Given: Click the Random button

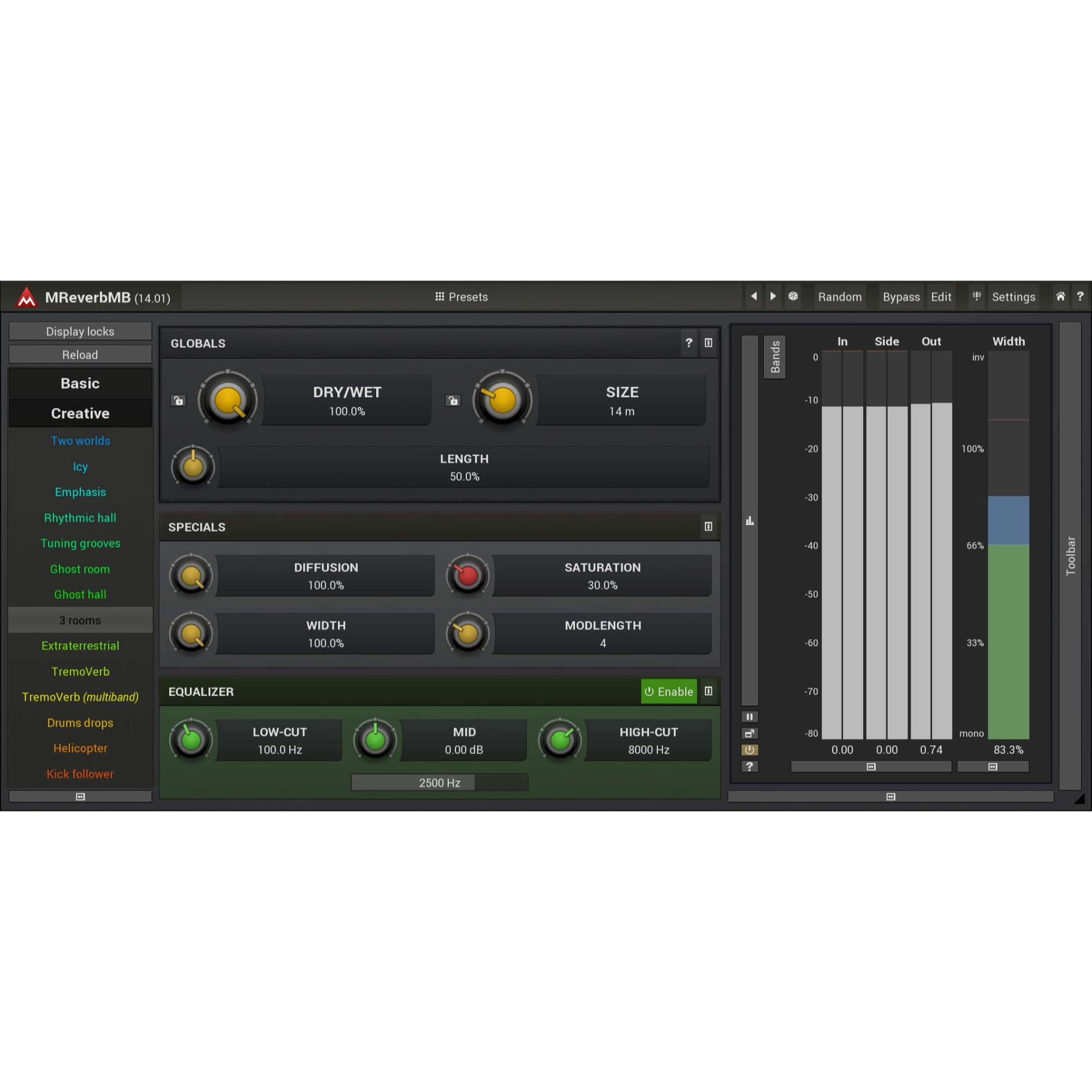Looking at the screenshot, I should click(x=839, y=296).
